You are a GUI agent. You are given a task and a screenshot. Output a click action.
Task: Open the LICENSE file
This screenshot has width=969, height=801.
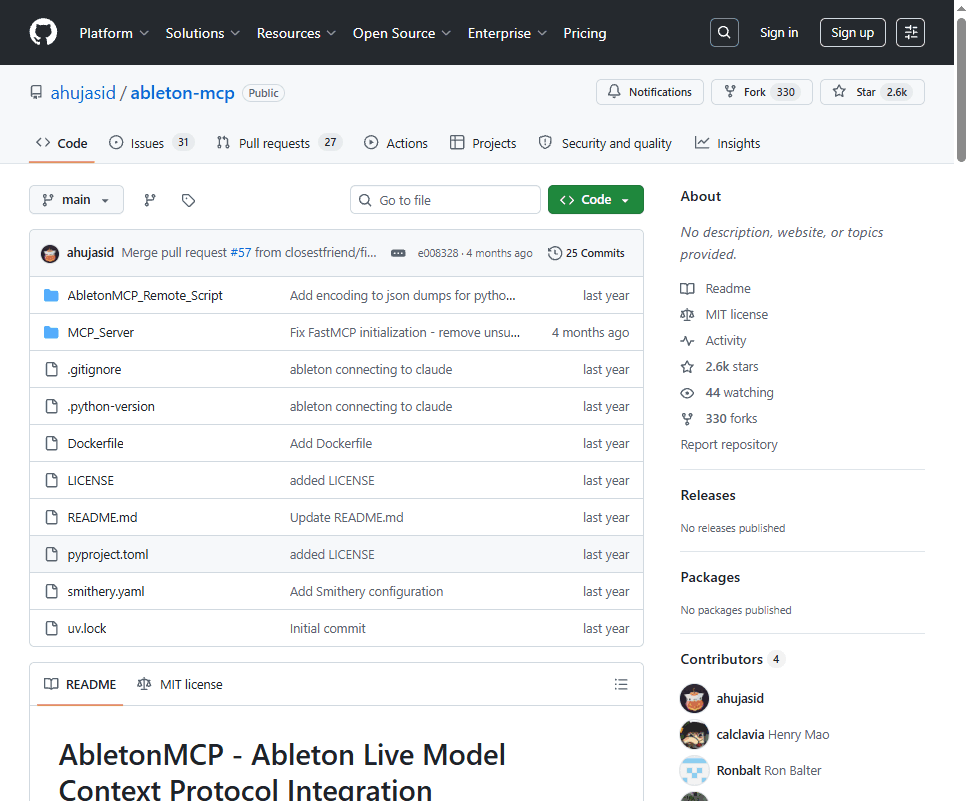click(x=90, y=481)
